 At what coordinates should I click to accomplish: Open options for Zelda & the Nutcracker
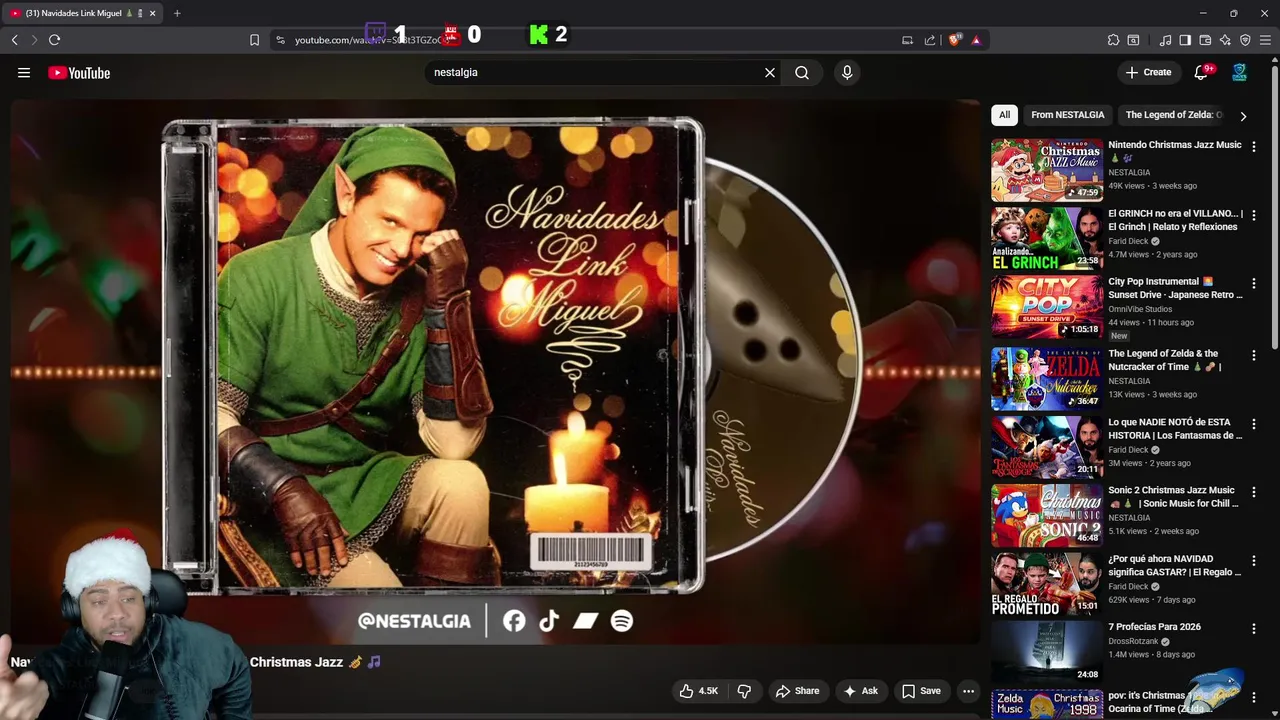1254,355
